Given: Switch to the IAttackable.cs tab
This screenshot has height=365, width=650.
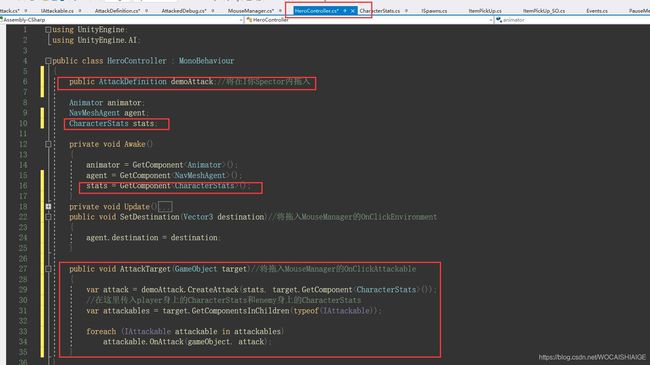Looking at the screenshot, I should [x=57, y=11].
